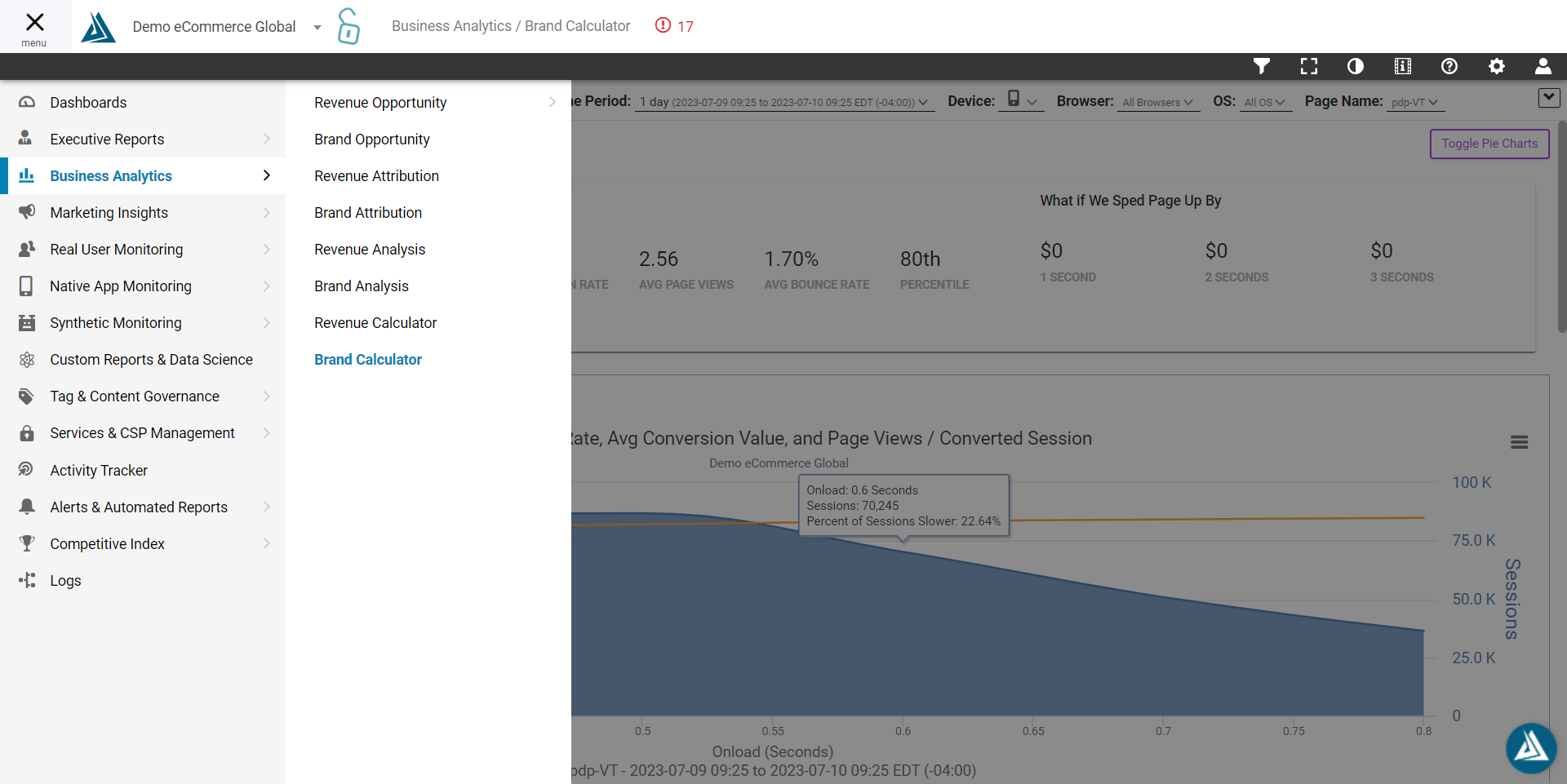The image size is (1567, 784).
Task: Collapse the filter bar with the arrow toggle
Action: tap(1548, 98)
